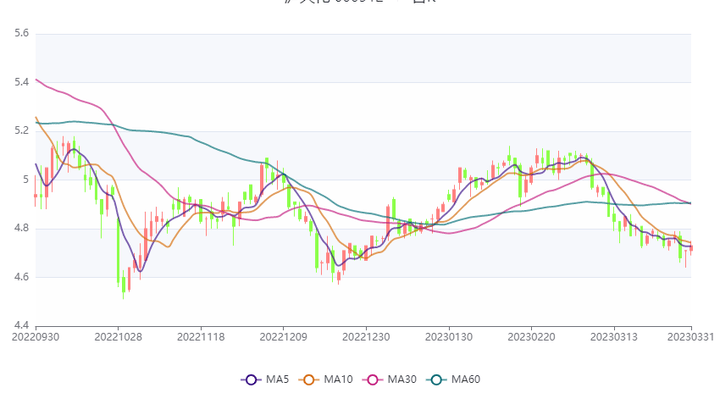The image size is (720, 405).
Task: Disable the MA60 series via its legend text
Action: click(465, 380)
